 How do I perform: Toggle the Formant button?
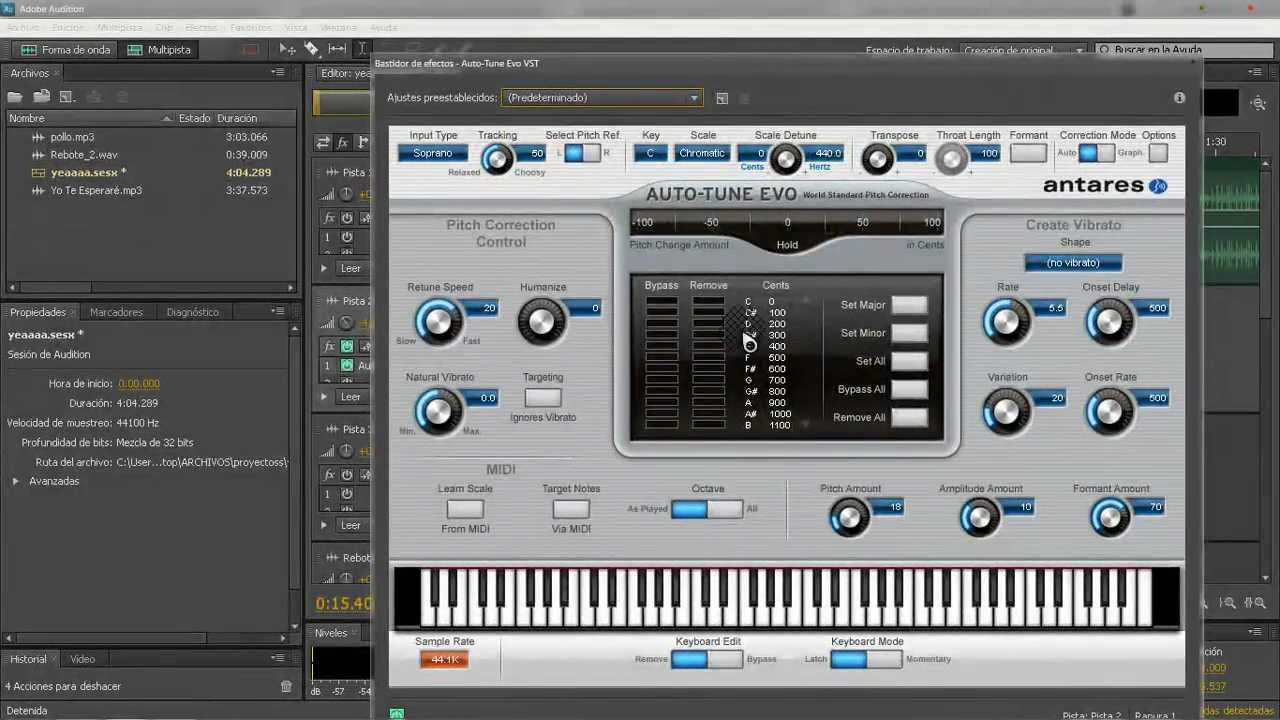(x=1028, y=153)
